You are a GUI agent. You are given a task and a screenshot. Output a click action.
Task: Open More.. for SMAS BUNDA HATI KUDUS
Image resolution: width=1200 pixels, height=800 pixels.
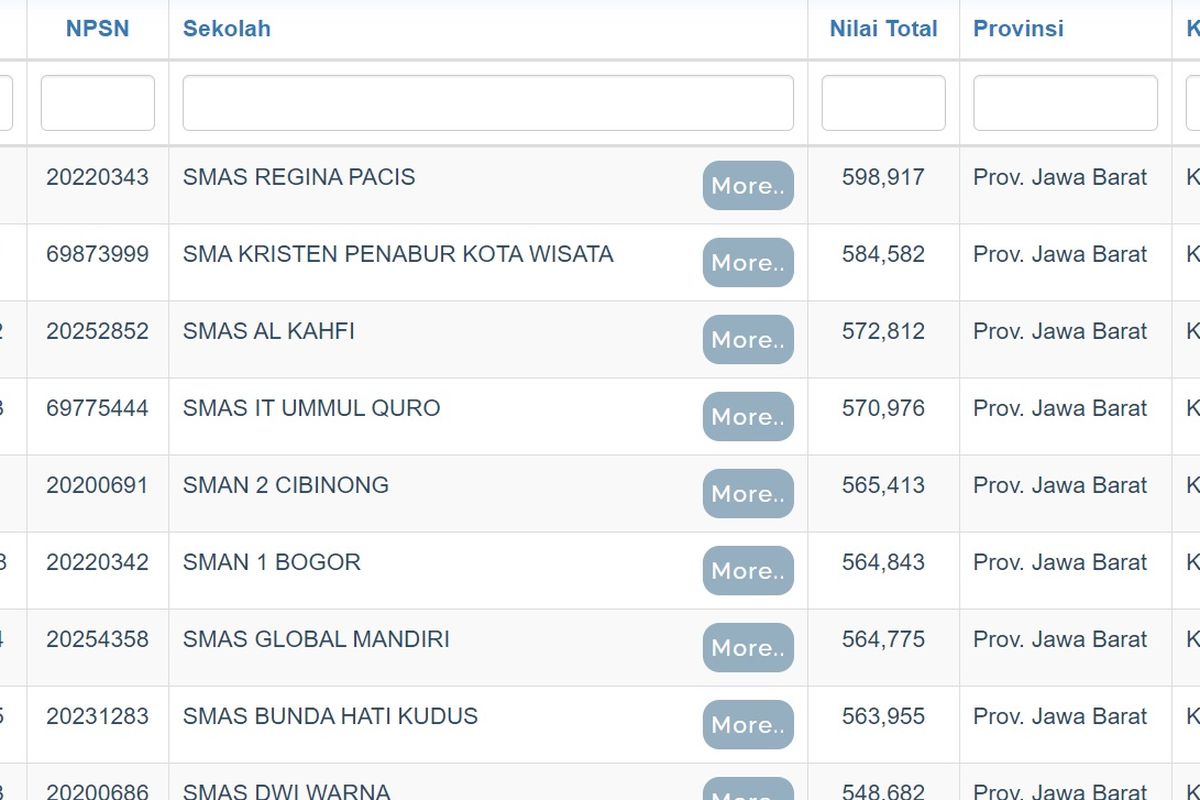(748, 724)
